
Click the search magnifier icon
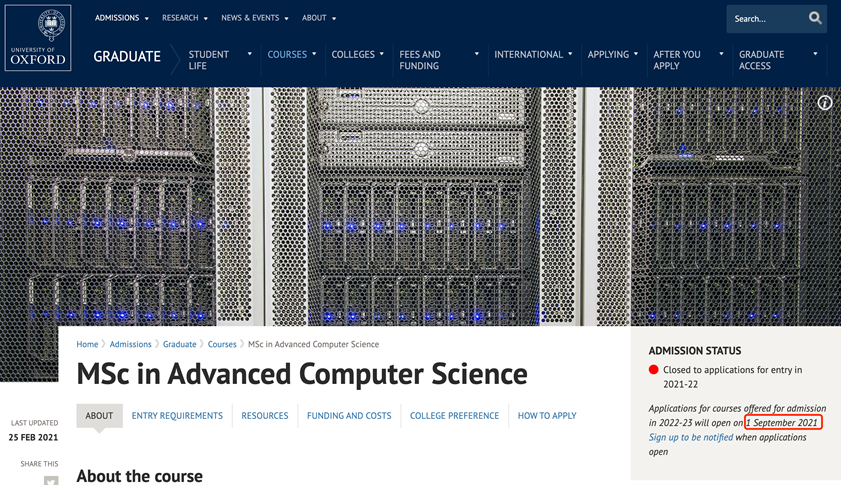pyautogui.click(x=815, y=18)
